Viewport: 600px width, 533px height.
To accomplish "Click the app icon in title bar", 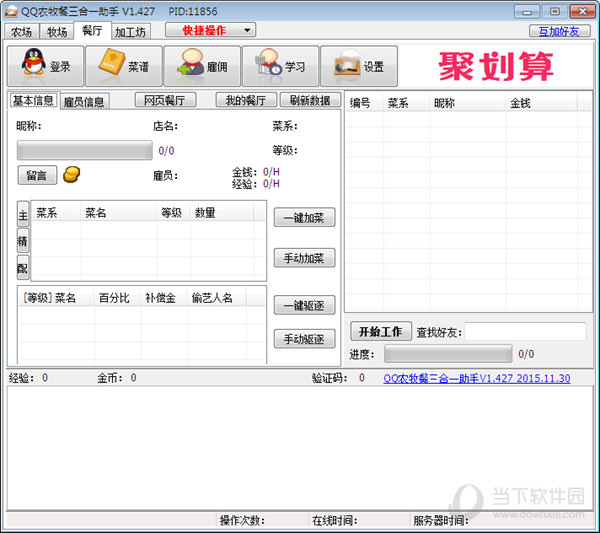I will (11, 11).
